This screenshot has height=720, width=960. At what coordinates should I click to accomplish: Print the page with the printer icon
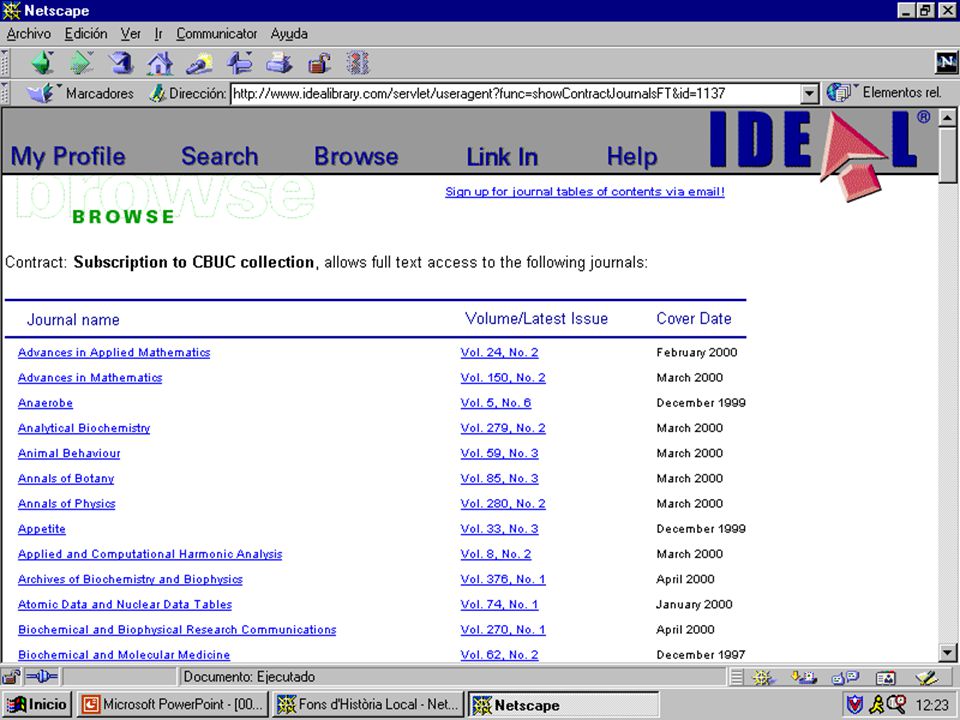point(279,63)
